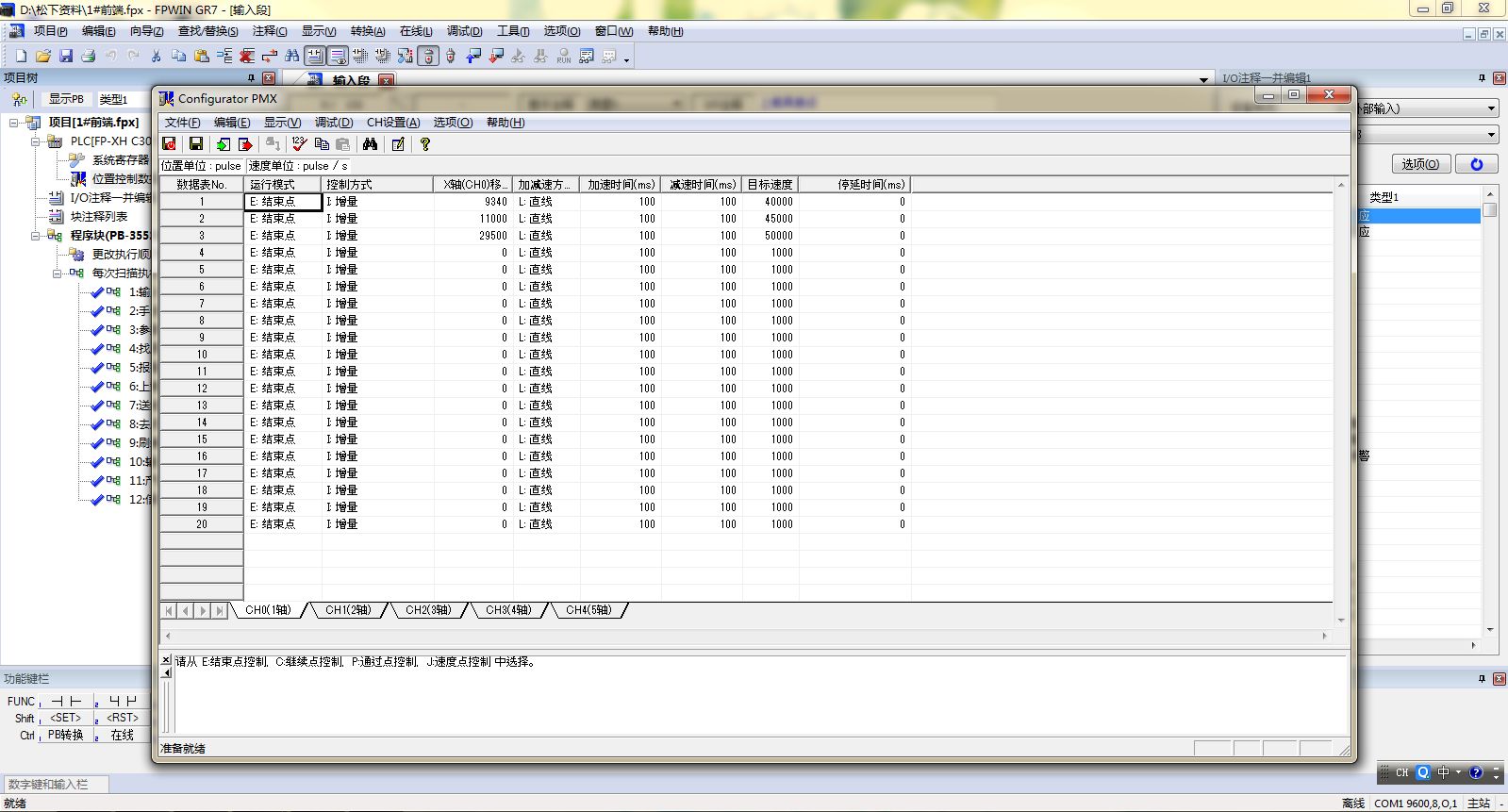Collapse the 项目[1#前端.fpx] tree node
This screenshot has height=812, width=1508.
click(14, 123)
